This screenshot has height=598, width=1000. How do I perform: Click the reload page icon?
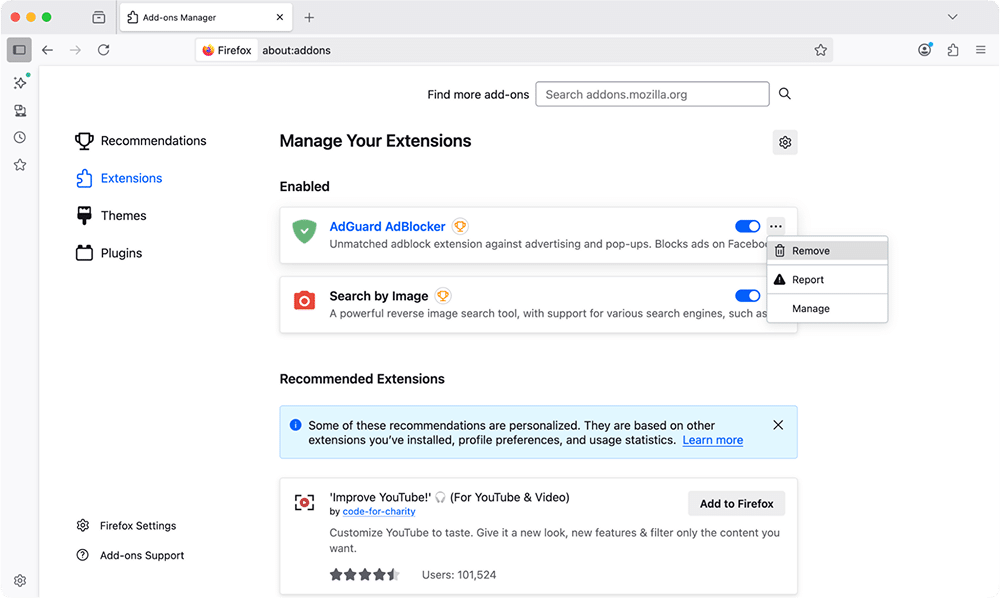tap(103, 50)
